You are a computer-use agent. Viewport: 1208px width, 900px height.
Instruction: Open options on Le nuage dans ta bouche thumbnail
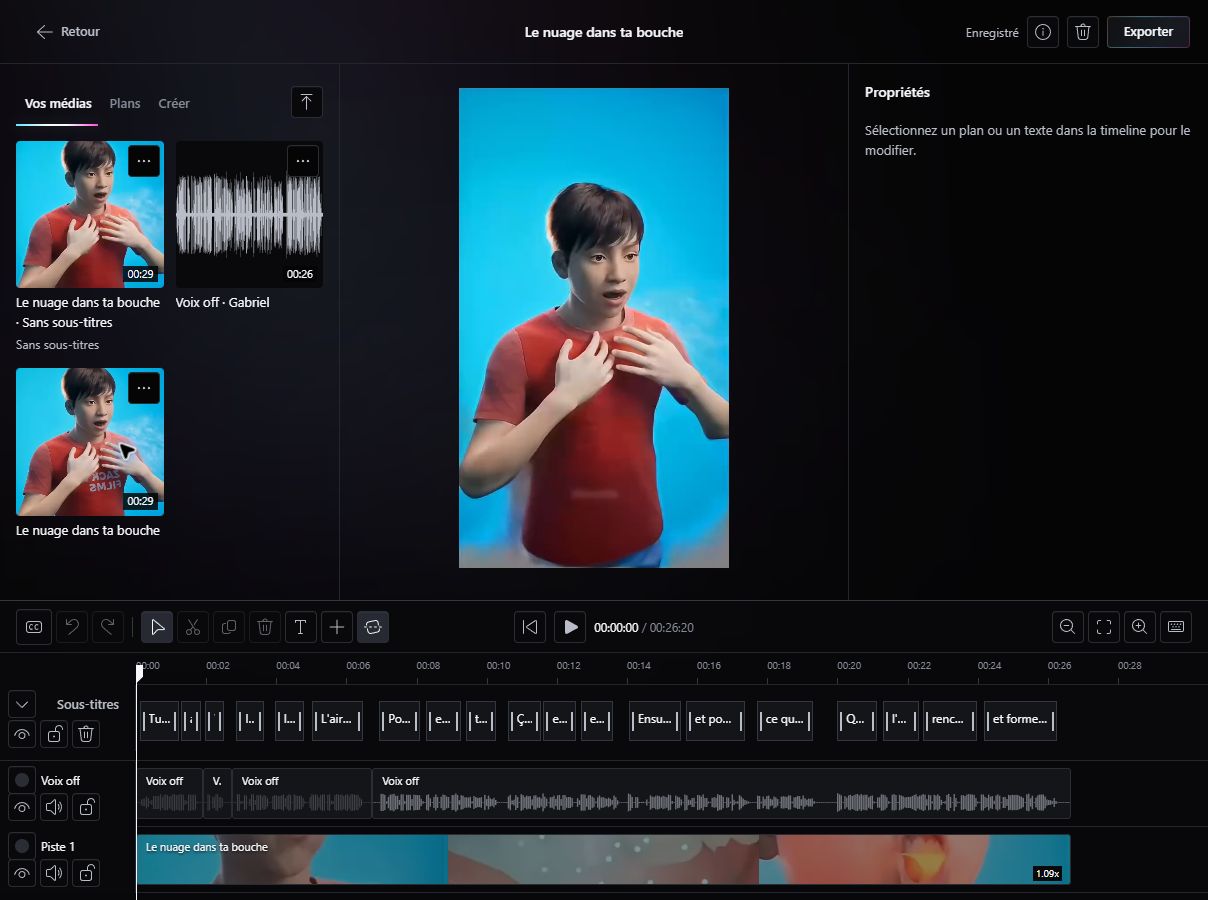144,388
